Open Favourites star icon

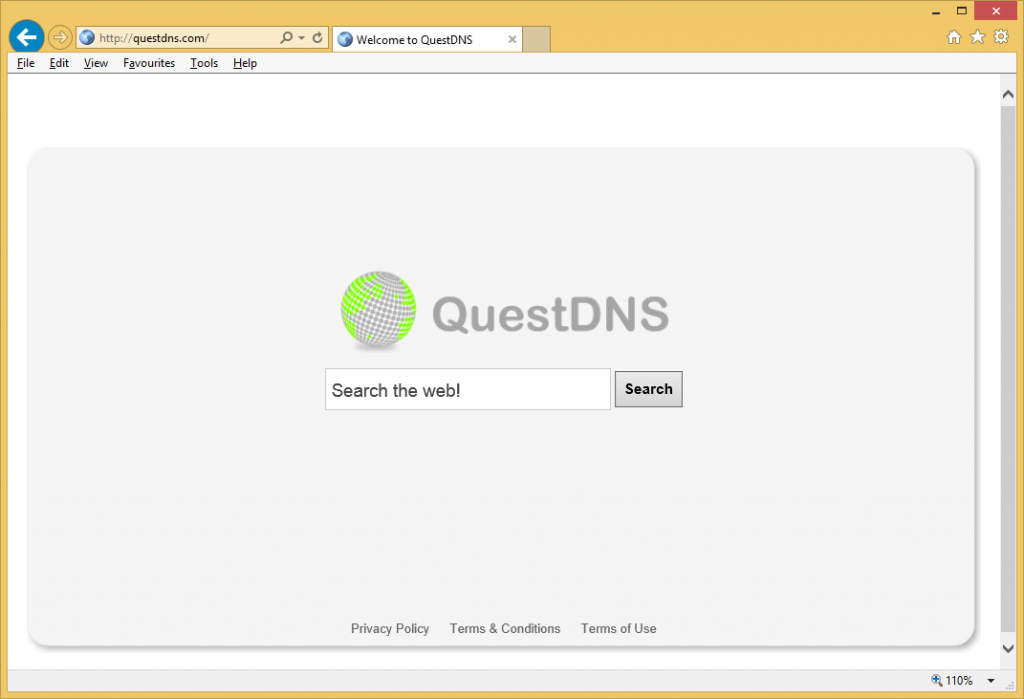point(977,37)
